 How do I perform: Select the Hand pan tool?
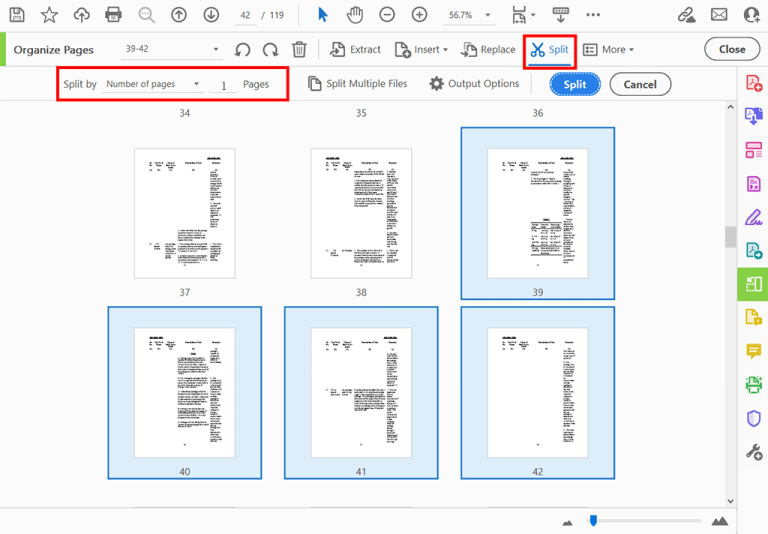point(355,15)
